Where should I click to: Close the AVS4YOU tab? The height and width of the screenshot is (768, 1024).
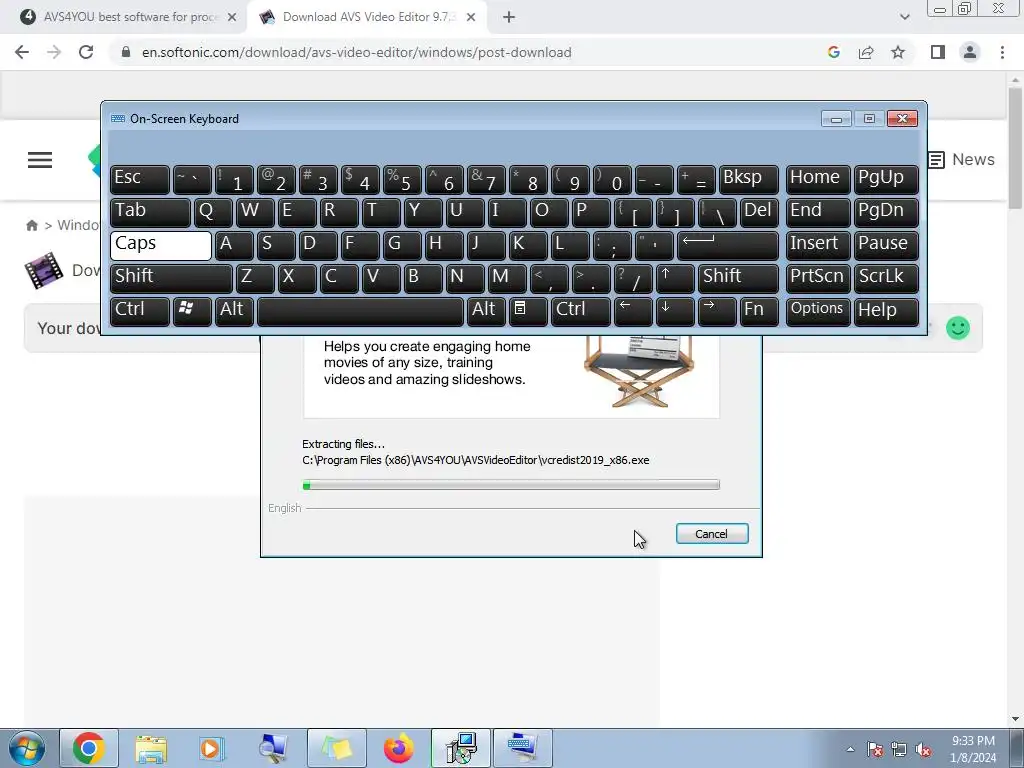pos(232,17)
